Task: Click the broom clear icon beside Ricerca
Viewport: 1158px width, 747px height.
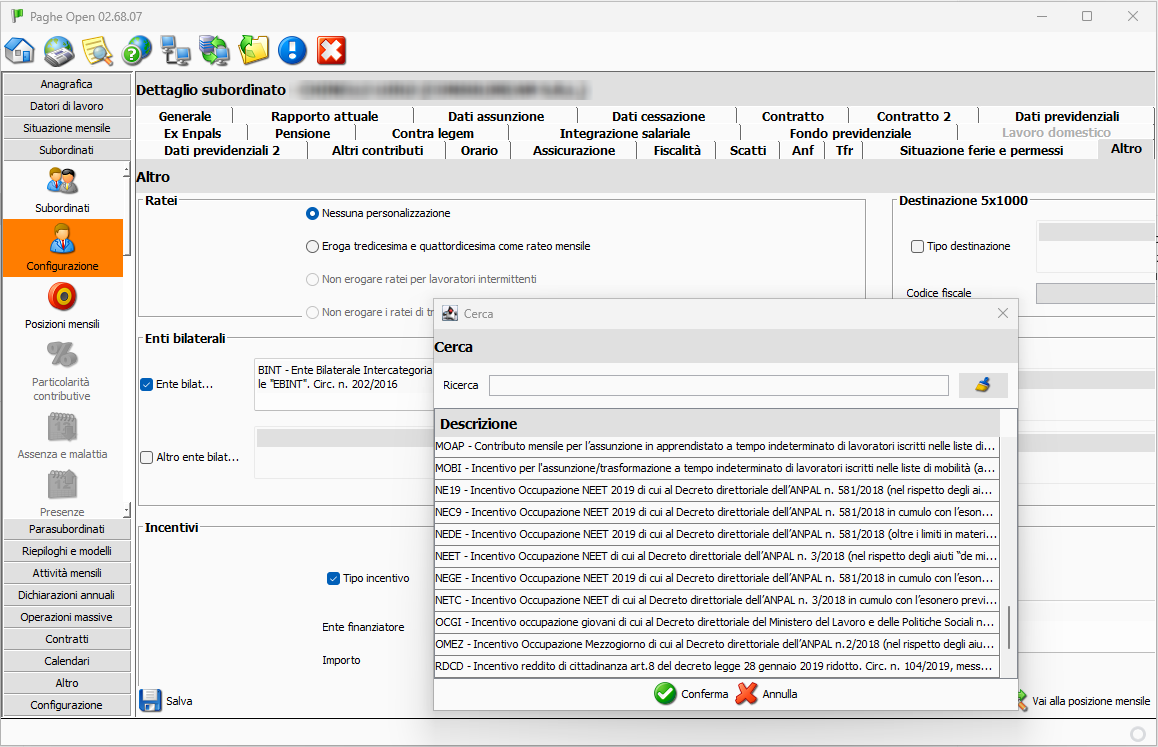Action: tap(982, 386)
